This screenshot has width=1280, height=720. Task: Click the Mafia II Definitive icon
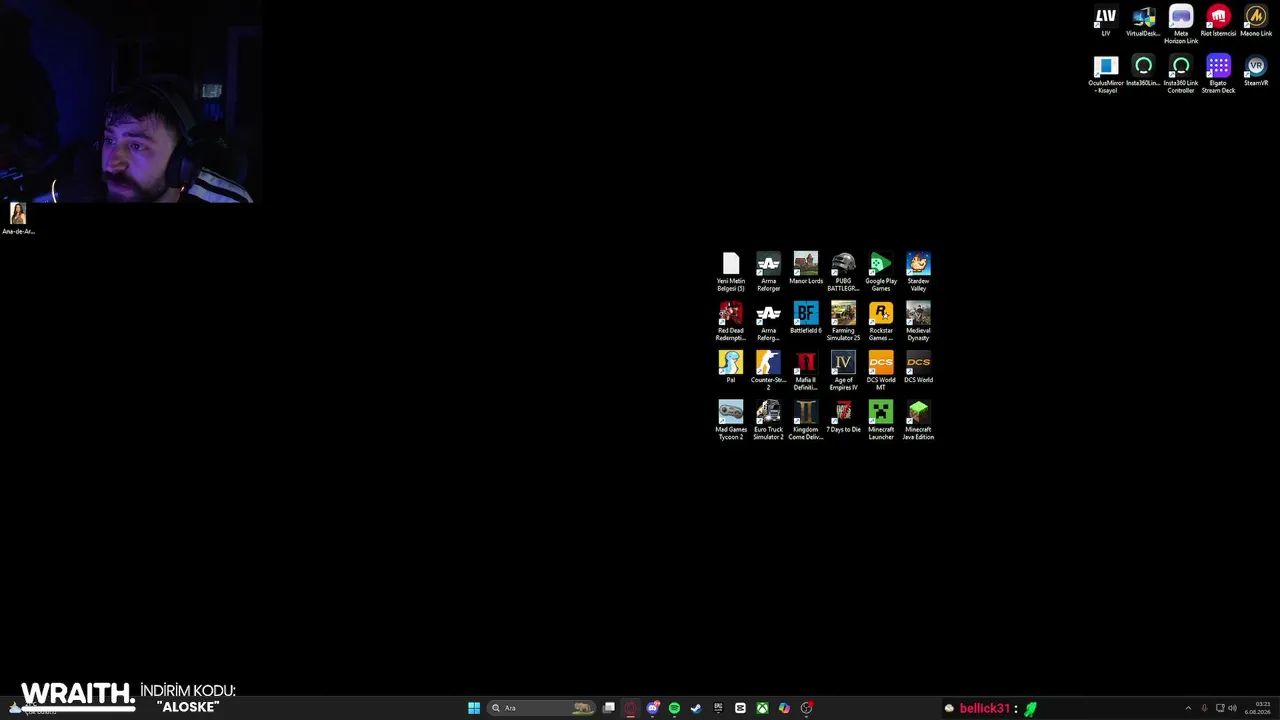point(806,371)
